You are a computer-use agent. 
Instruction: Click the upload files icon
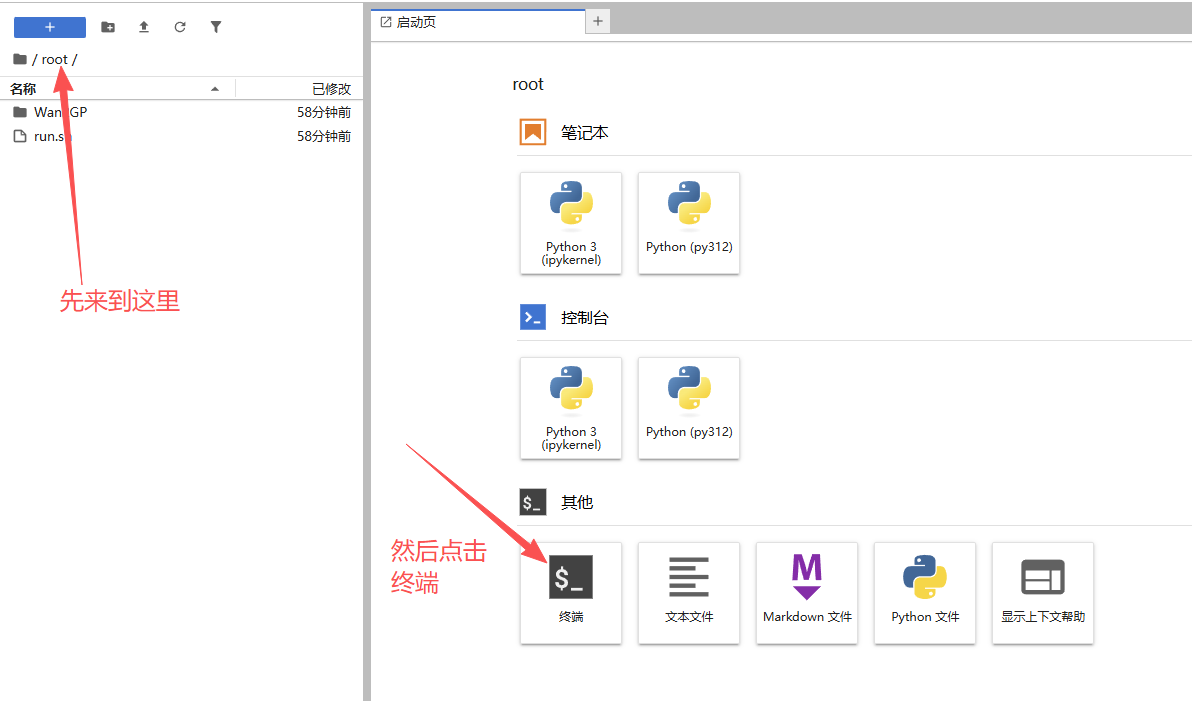tap(144, 27)
